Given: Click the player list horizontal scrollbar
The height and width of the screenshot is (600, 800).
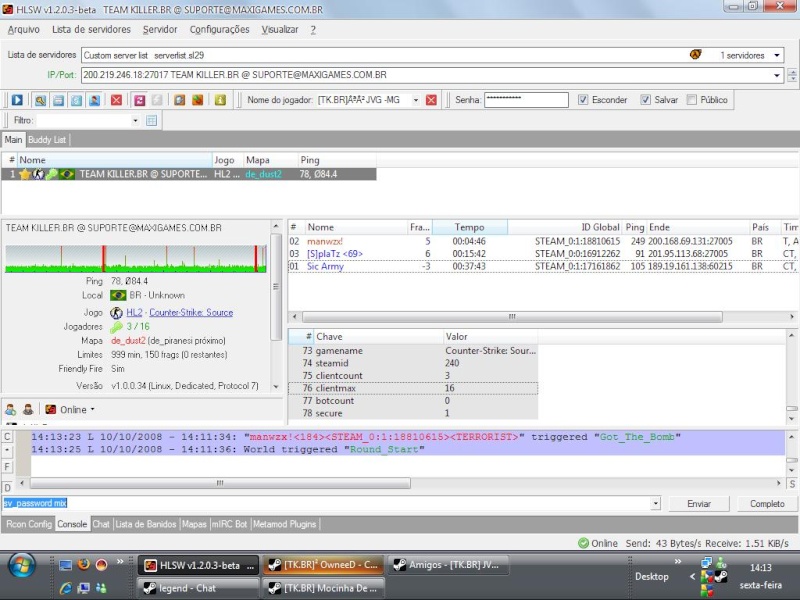Looking at the screenshot, I should [x=512, y=317].
